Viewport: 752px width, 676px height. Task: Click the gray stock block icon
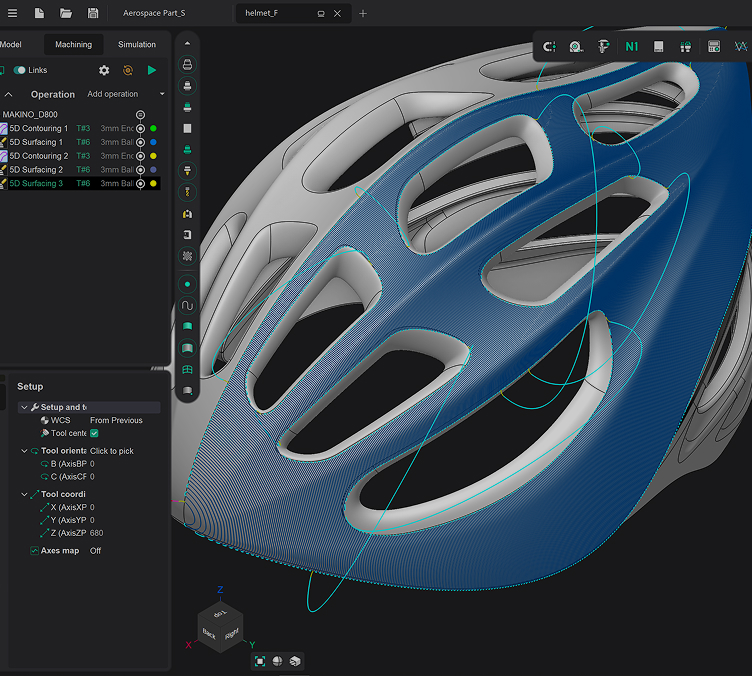click(x=188, y=128)
